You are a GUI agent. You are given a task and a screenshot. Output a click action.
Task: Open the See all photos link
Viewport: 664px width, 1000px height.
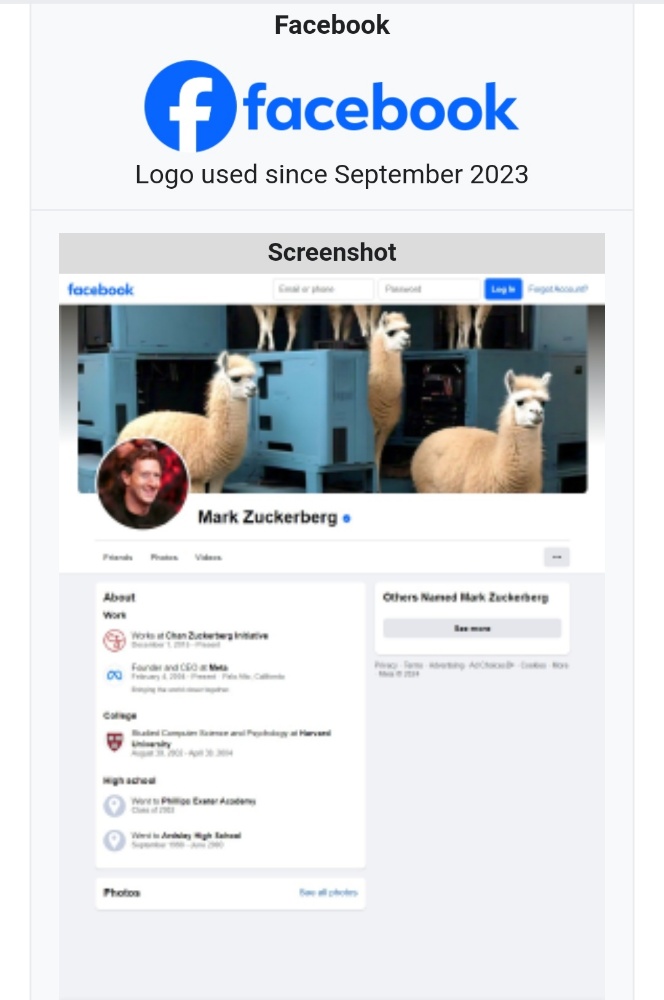[328, 892]
